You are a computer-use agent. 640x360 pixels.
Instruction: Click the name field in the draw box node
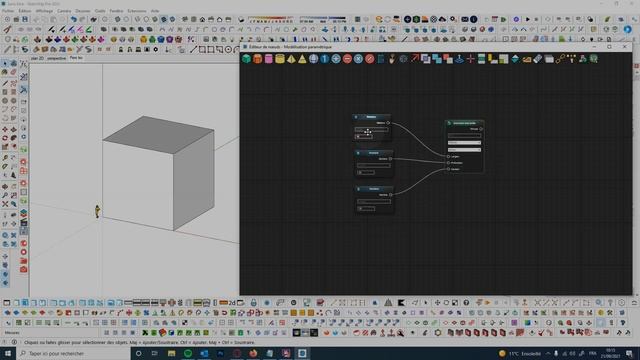pyautogui.click(x=464, y=136)
